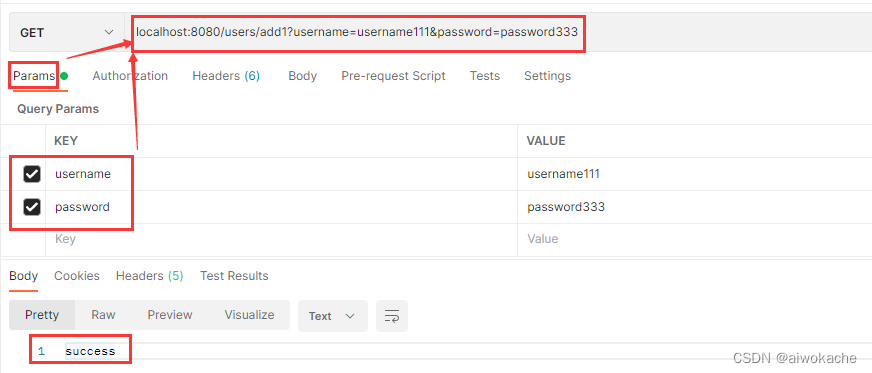Viewport: 872px width, 373px height.
Task: Click the request URL field
Action: pyautogui.click(x=498, y=33)
